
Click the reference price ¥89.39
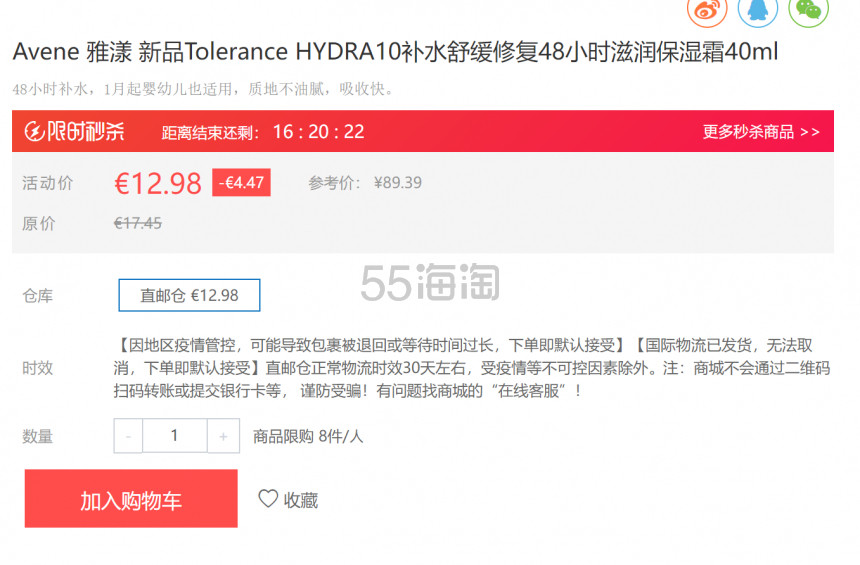click(x=398, y=183)
